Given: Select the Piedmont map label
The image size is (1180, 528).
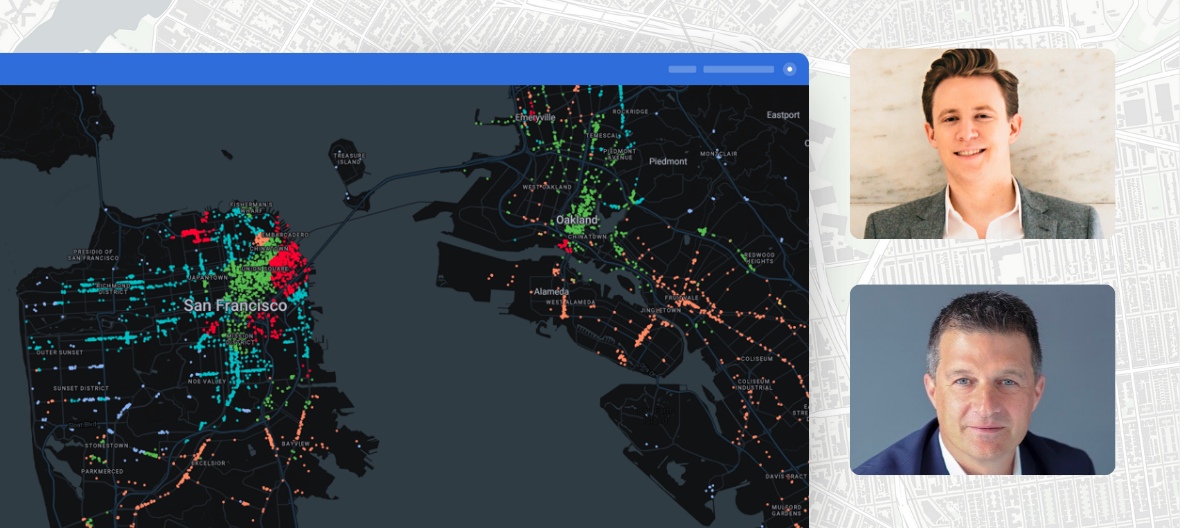Looking at the screenshot, I should coord(668,161).
